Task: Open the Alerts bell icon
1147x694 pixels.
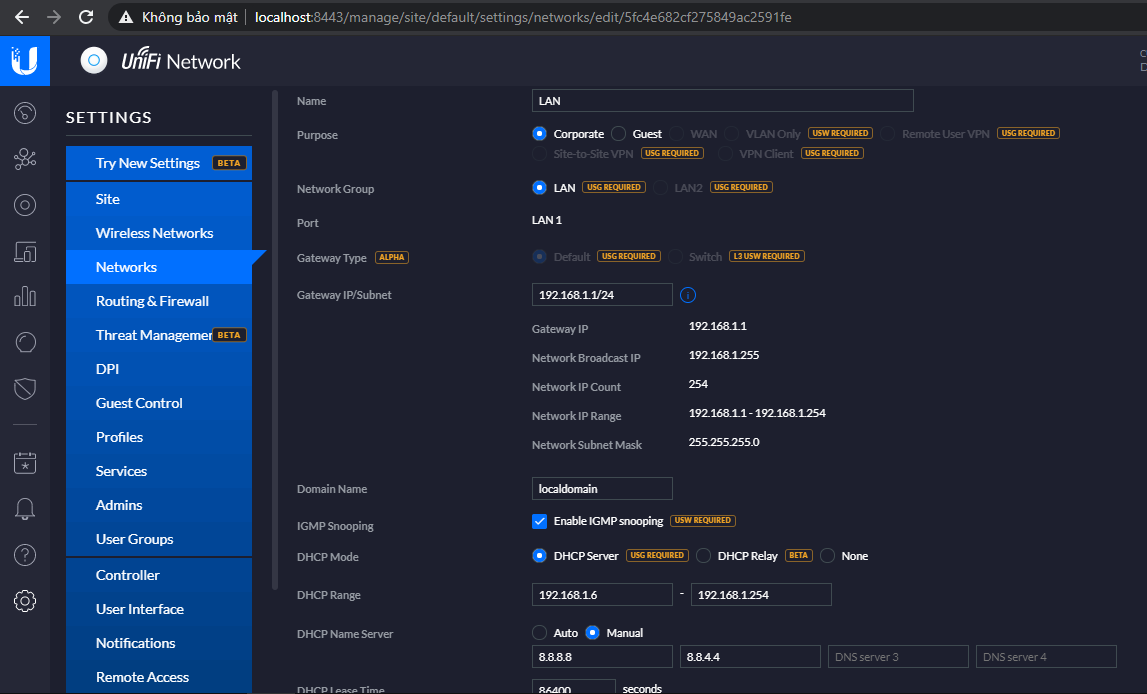Action: pyautogui.click(x=25, y=509)
